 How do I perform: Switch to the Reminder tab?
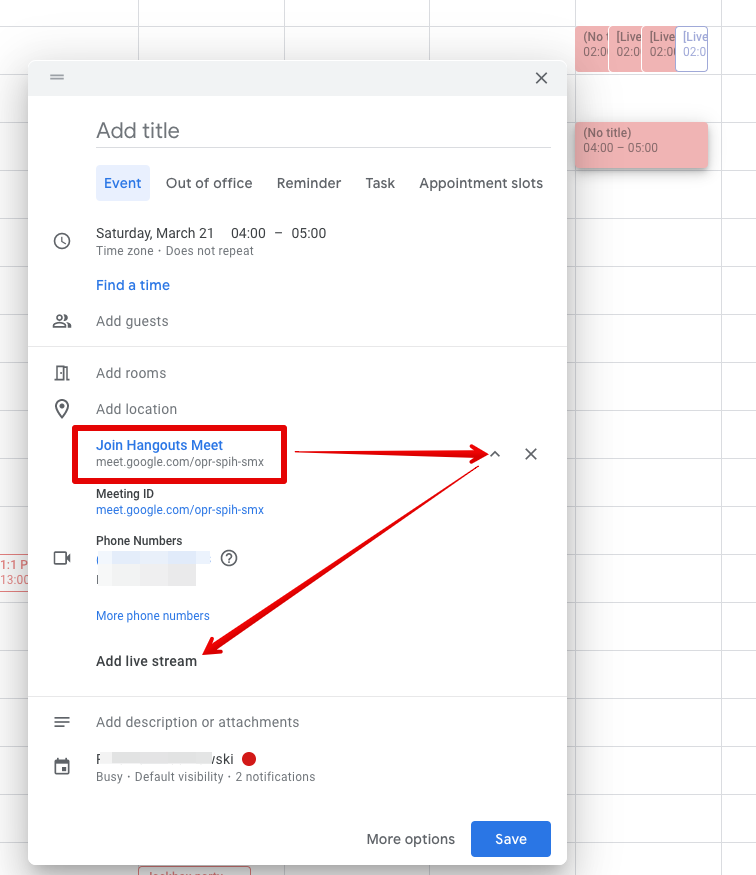(x=309, y=183)
